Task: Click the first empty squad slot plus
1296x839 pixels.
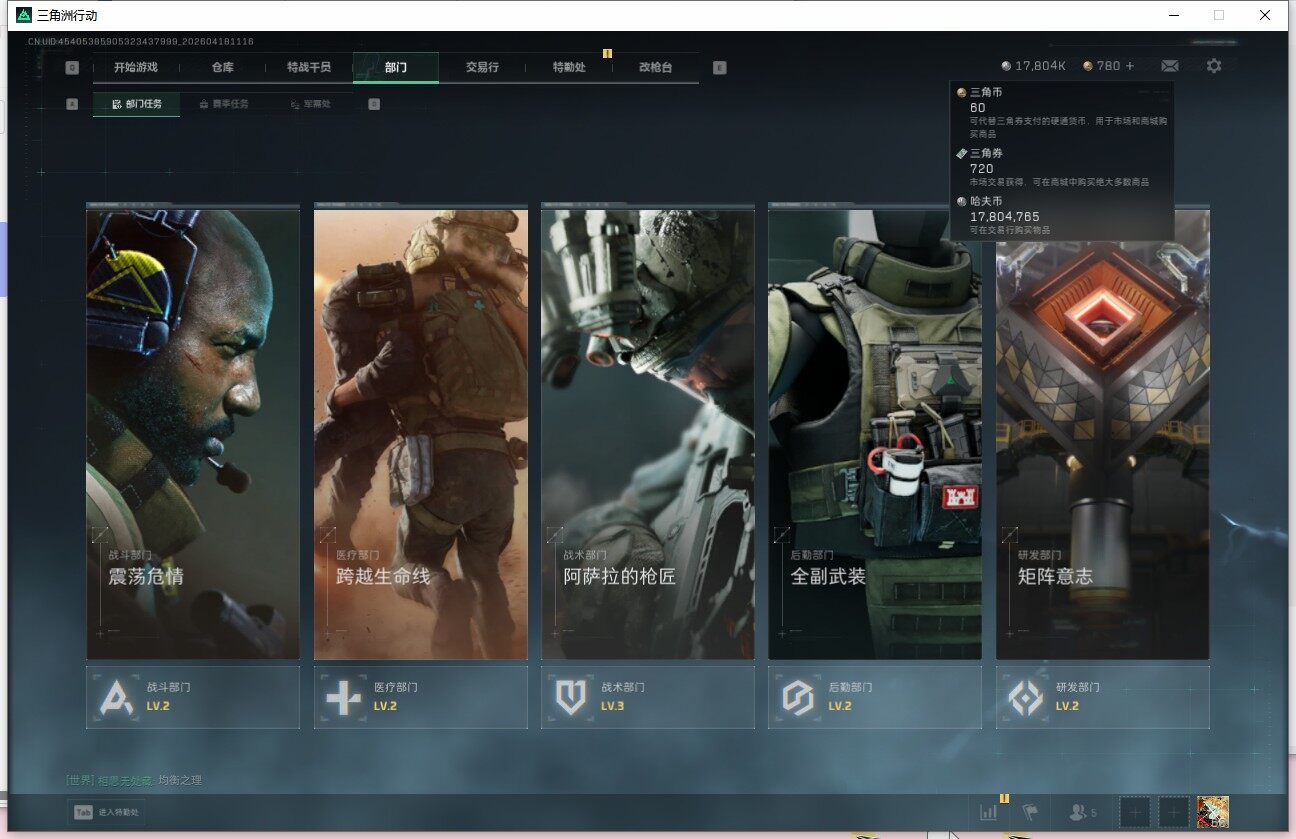Action: click(x=1134, y=812)
